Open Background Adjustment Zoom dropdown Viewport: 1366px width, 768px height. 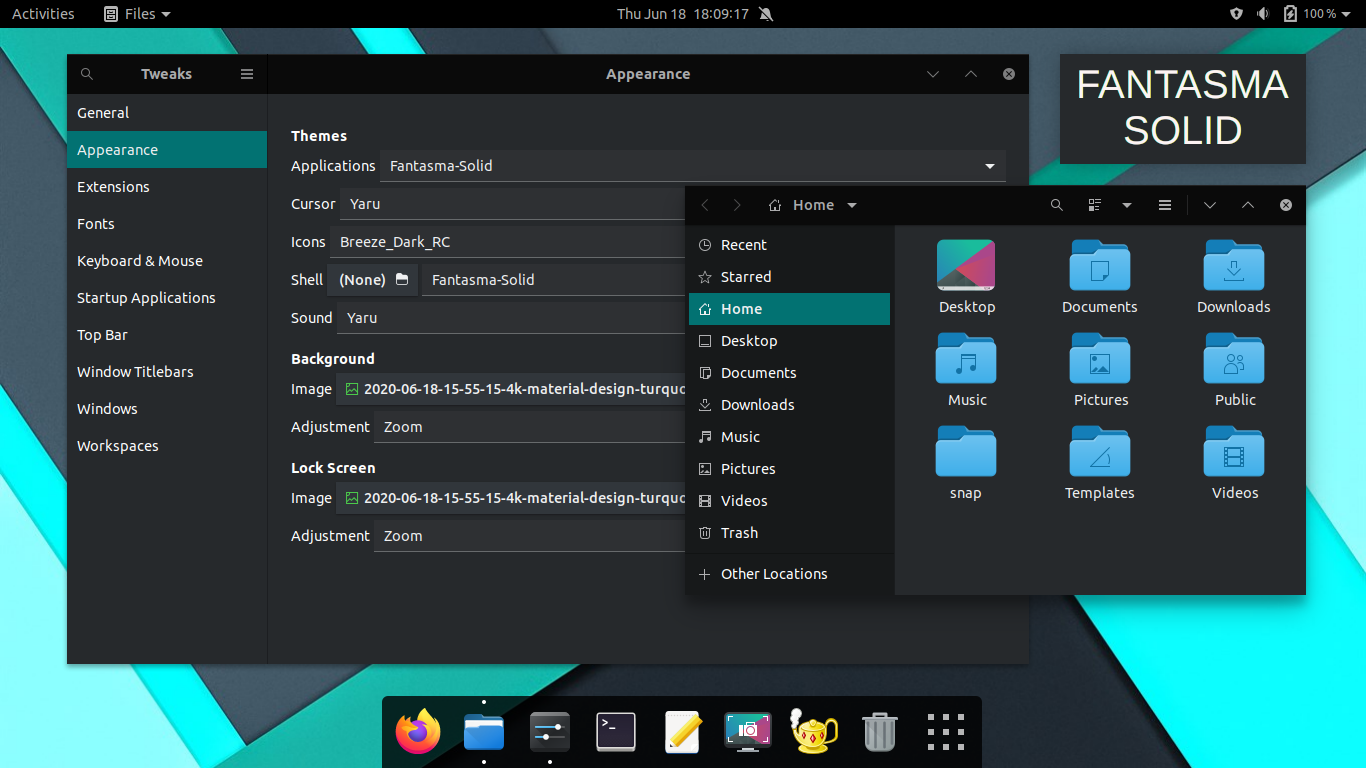click(529, 427)
